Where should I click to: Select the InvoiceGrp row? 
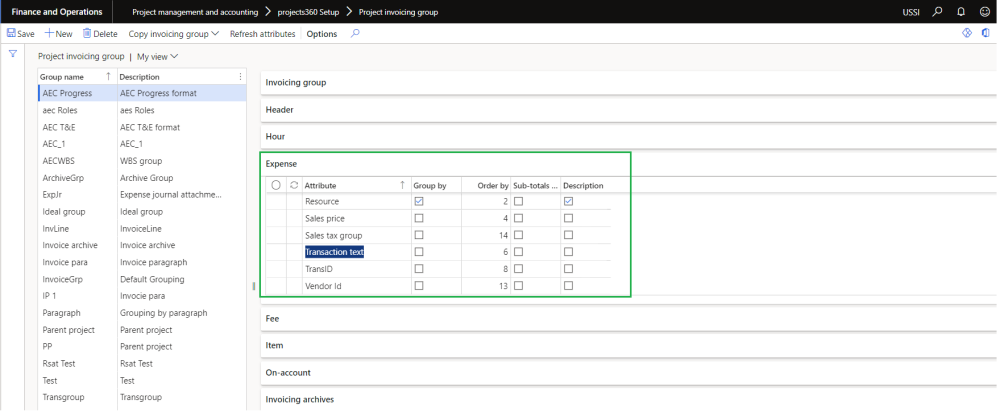point(142,279)
